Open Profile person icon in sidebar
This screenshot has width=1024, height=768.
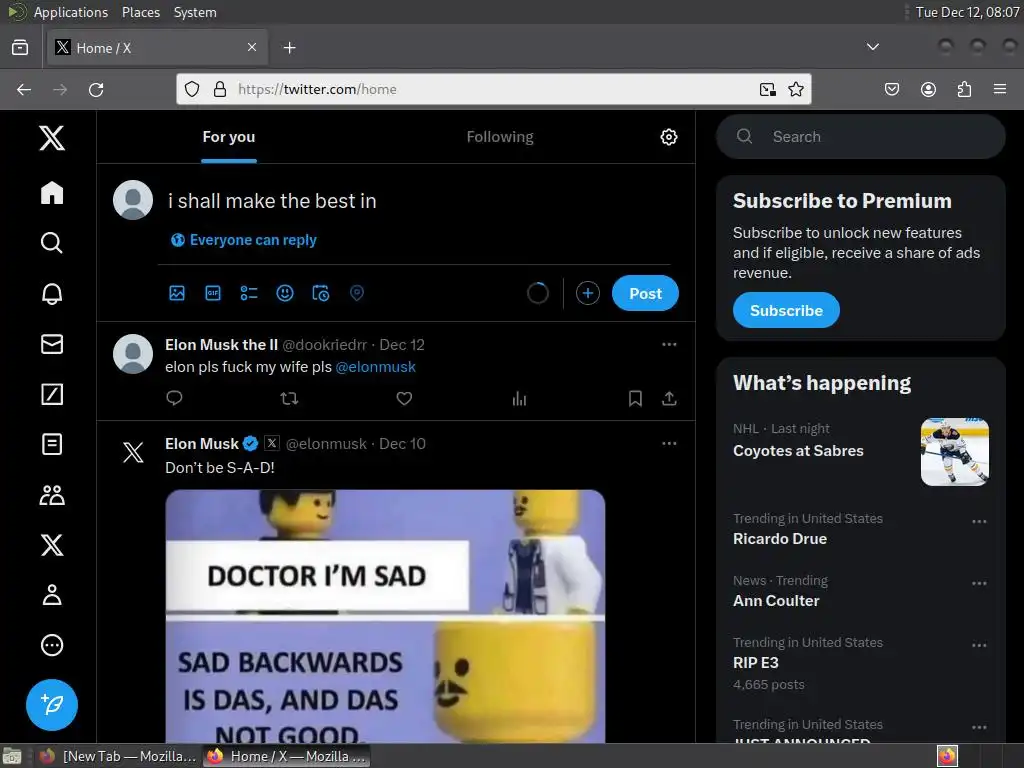click(52, 595)
